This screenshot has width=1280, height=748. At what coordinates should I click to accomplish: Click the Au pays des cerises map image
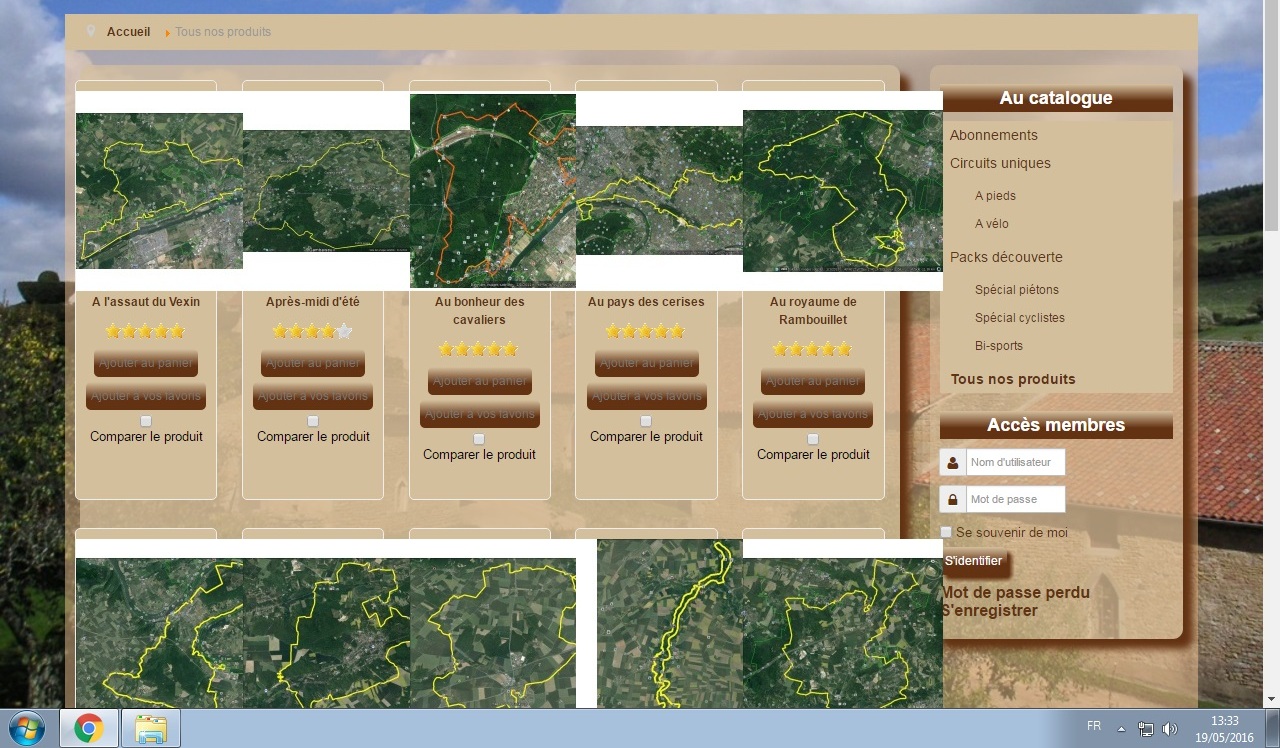tap(659, 191)
